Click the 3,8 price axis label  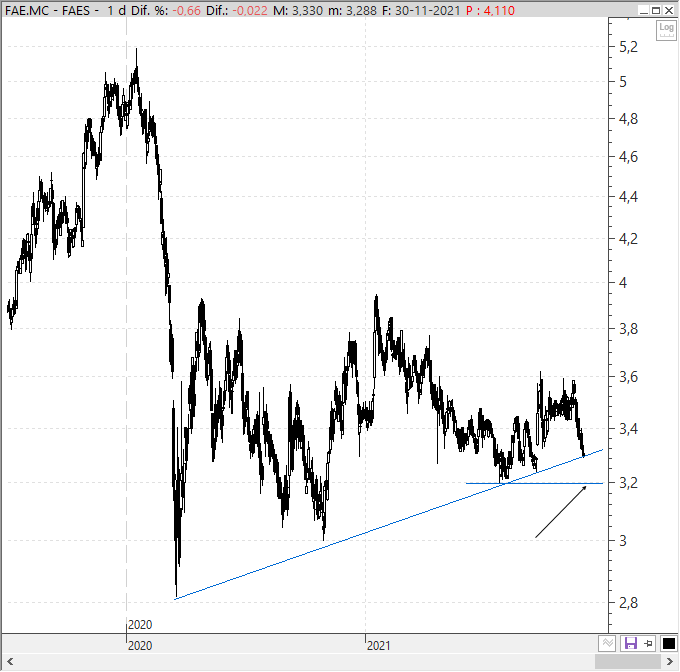(x=628, y=329)
